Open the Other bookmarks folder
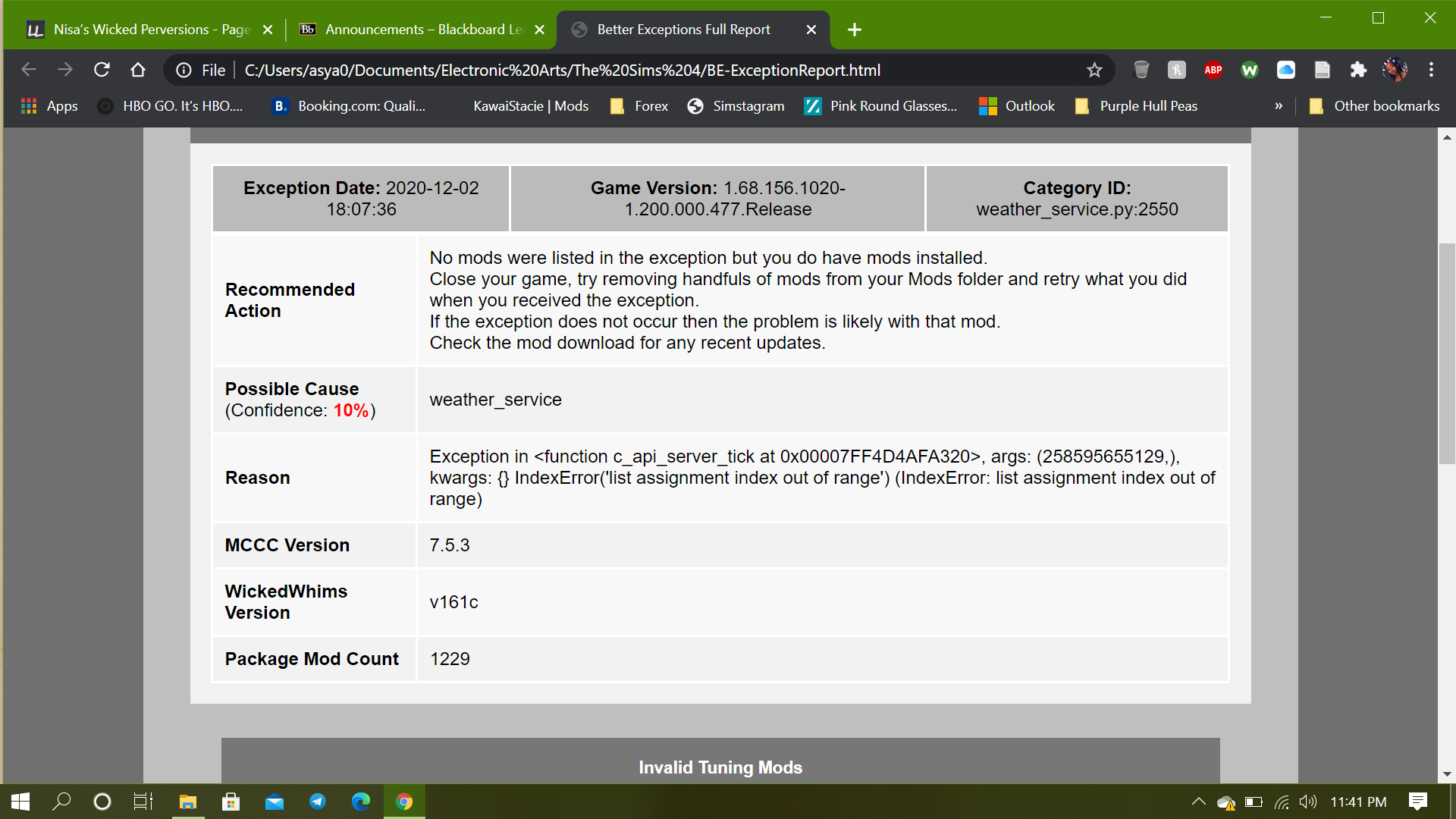 click(x=1374, y=106)
